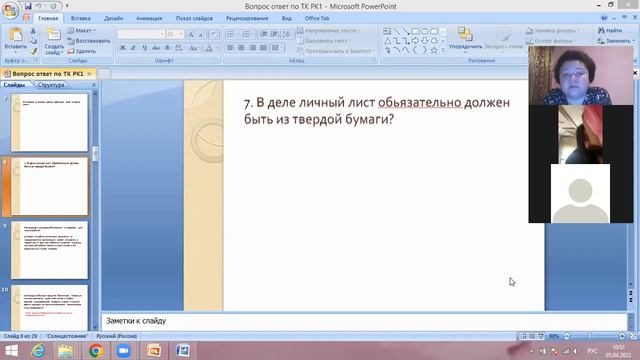Image resolution: width=640 pixels, height=360 pixels.
Task: Click the Русский (Россия) language status entry
Action: pos(117,336)
